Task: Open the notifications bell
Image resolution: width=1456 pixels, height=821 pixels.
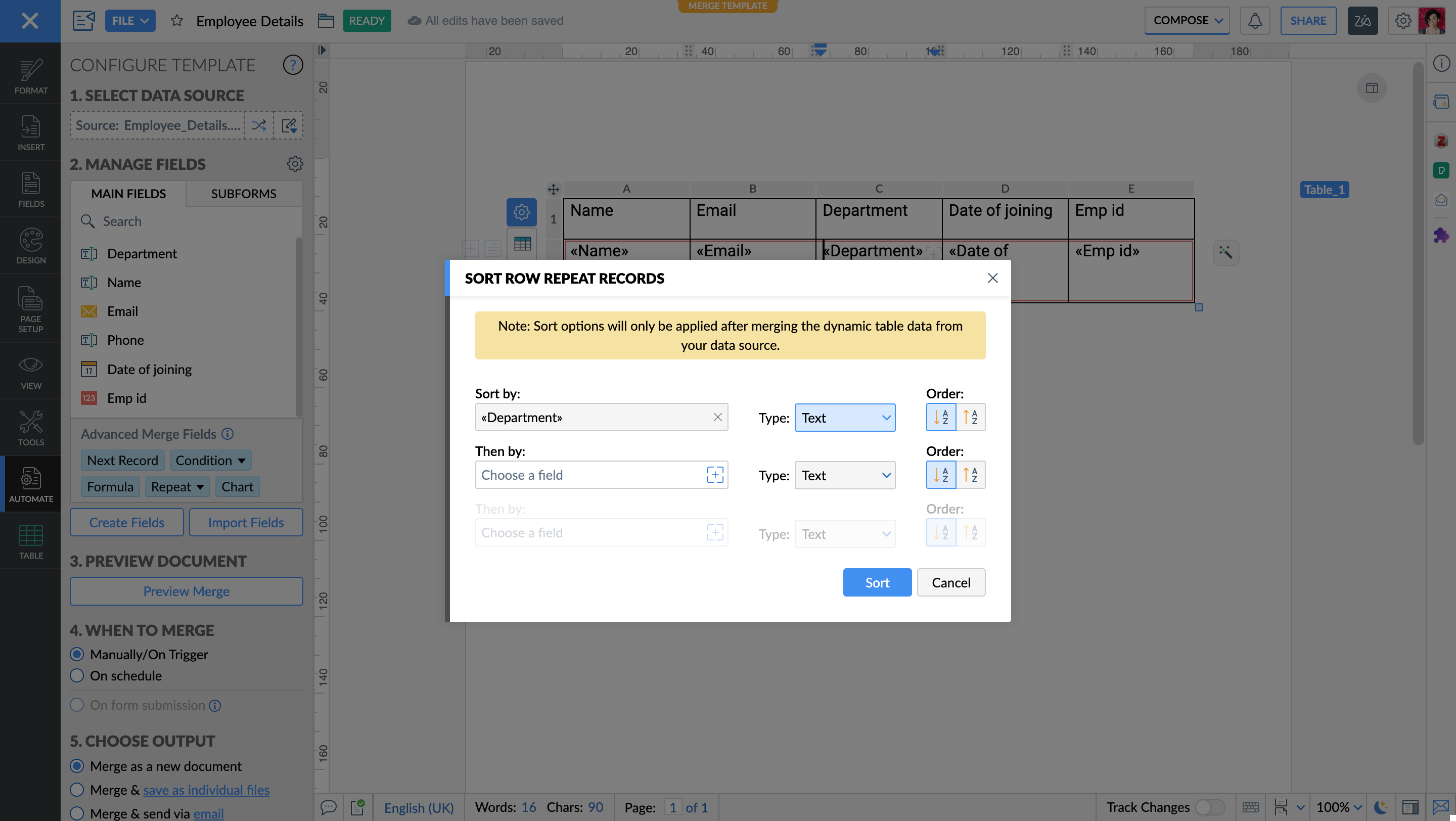Action: click(1255, 21)
